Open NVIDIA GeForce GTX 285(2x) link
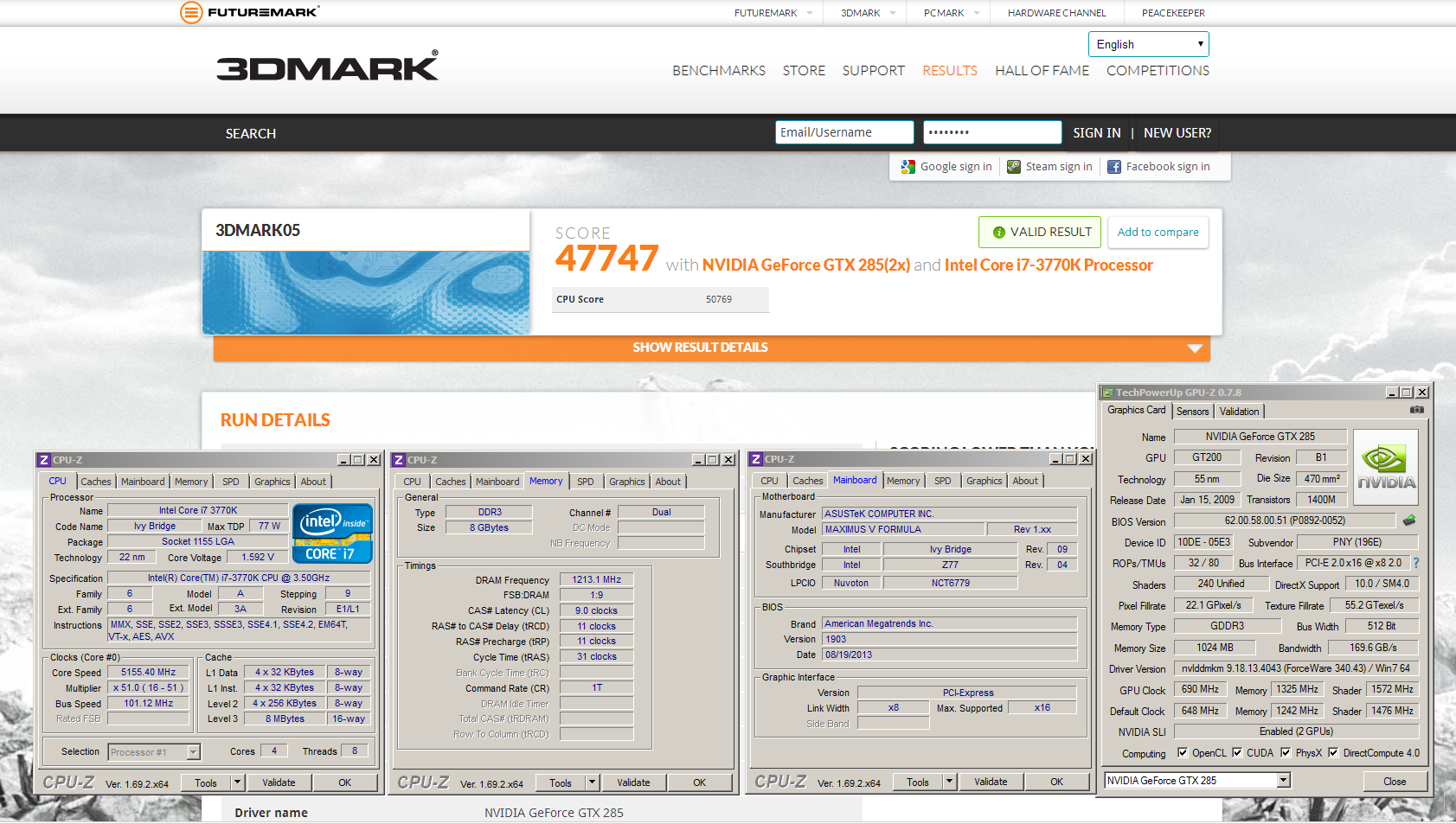1456x824 pixels. tap(805, 265)
